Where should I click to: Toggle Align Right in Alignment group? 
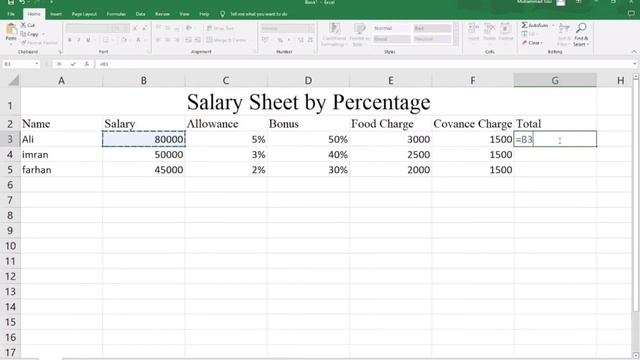click(177, 40)
